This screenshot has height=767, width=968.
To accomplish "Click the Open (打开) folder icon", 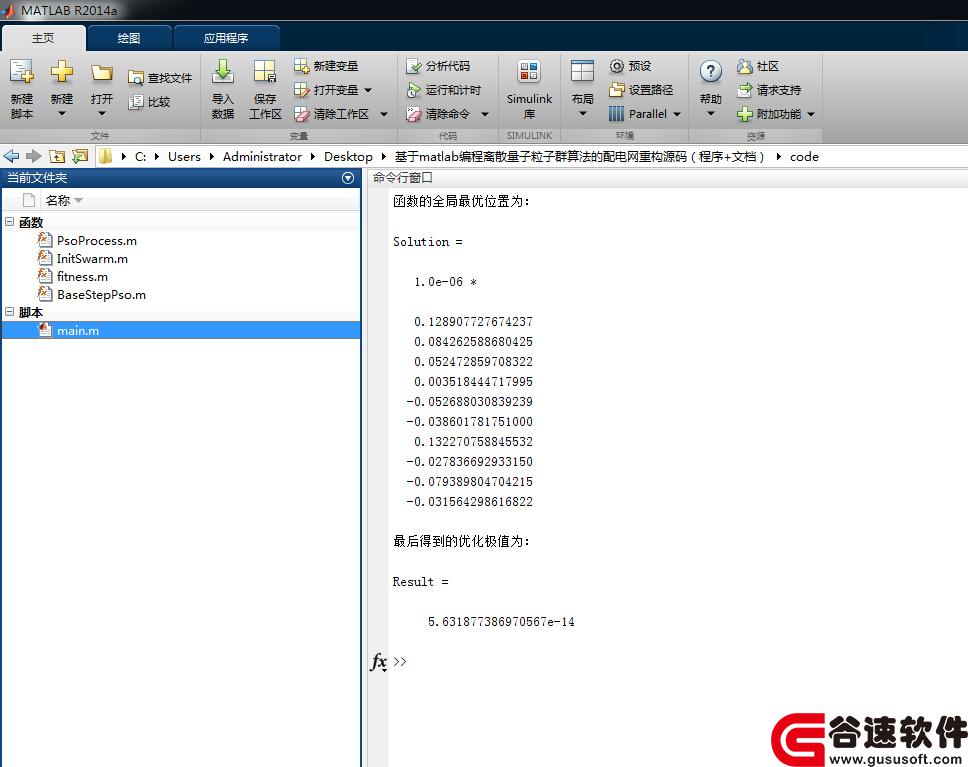I will 102,73.
